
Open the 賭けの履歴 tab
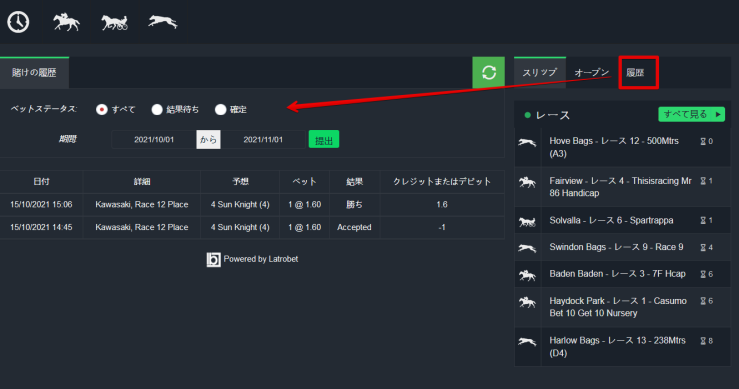34,73
